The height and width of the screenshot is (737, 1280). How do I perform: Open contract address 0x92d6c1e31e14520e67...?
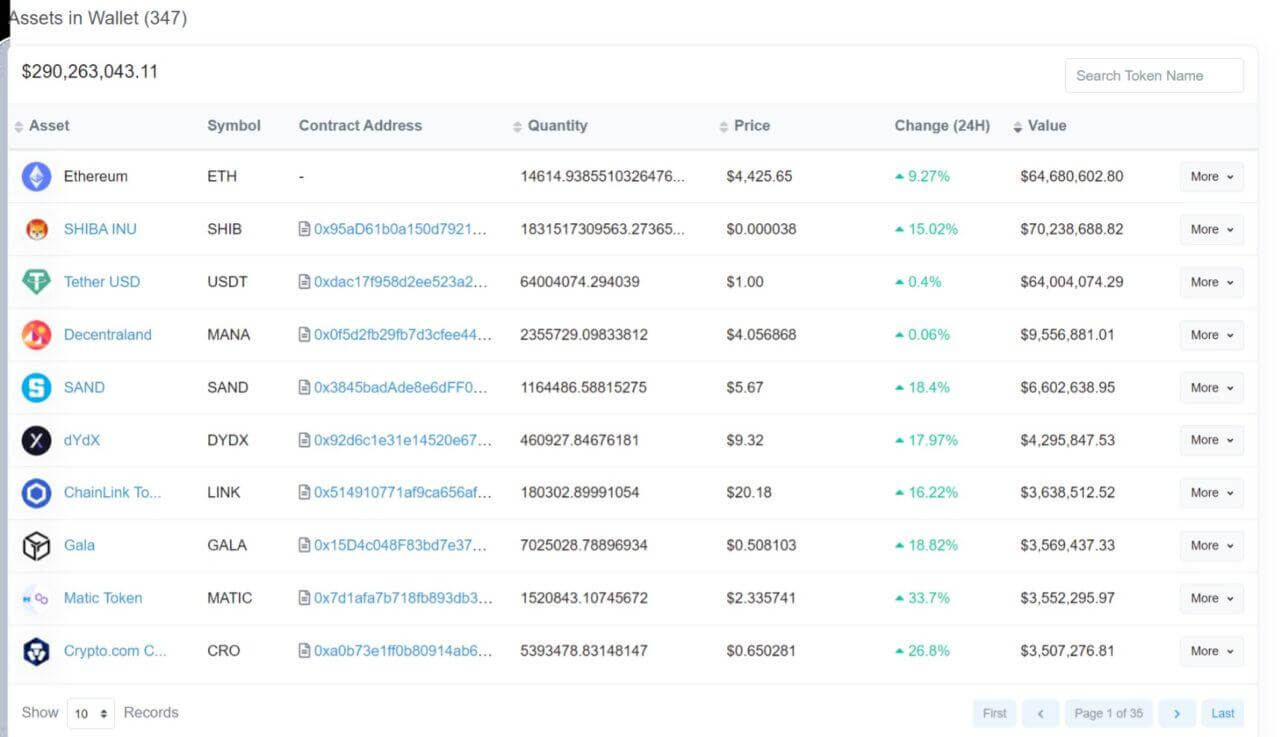click(403, 440)
